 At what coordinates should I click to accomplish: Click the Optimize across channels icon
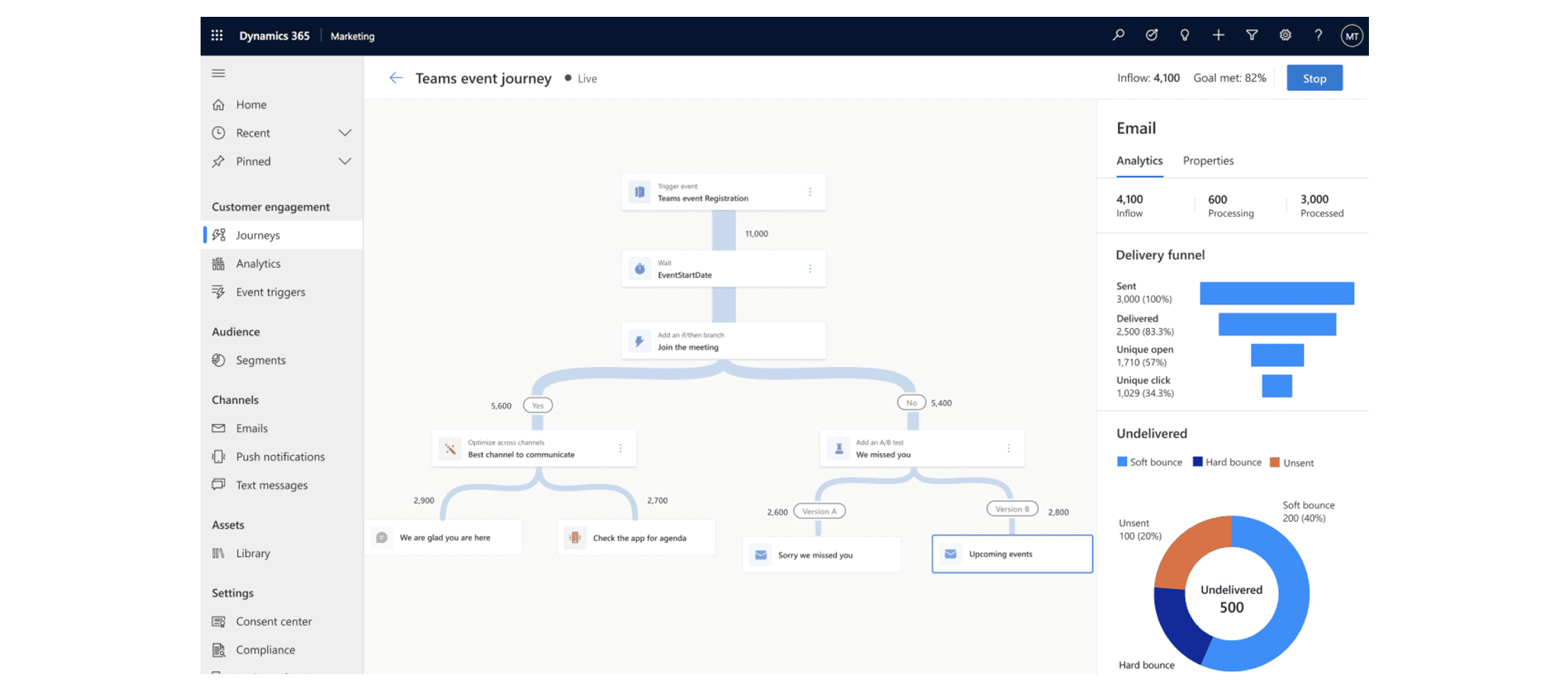click(x=450, y=448)
